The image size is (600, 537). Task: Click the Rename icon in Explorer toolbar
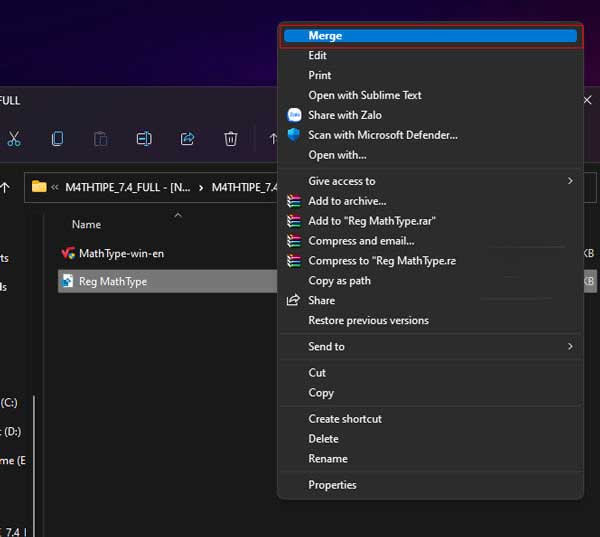[144, 139]
